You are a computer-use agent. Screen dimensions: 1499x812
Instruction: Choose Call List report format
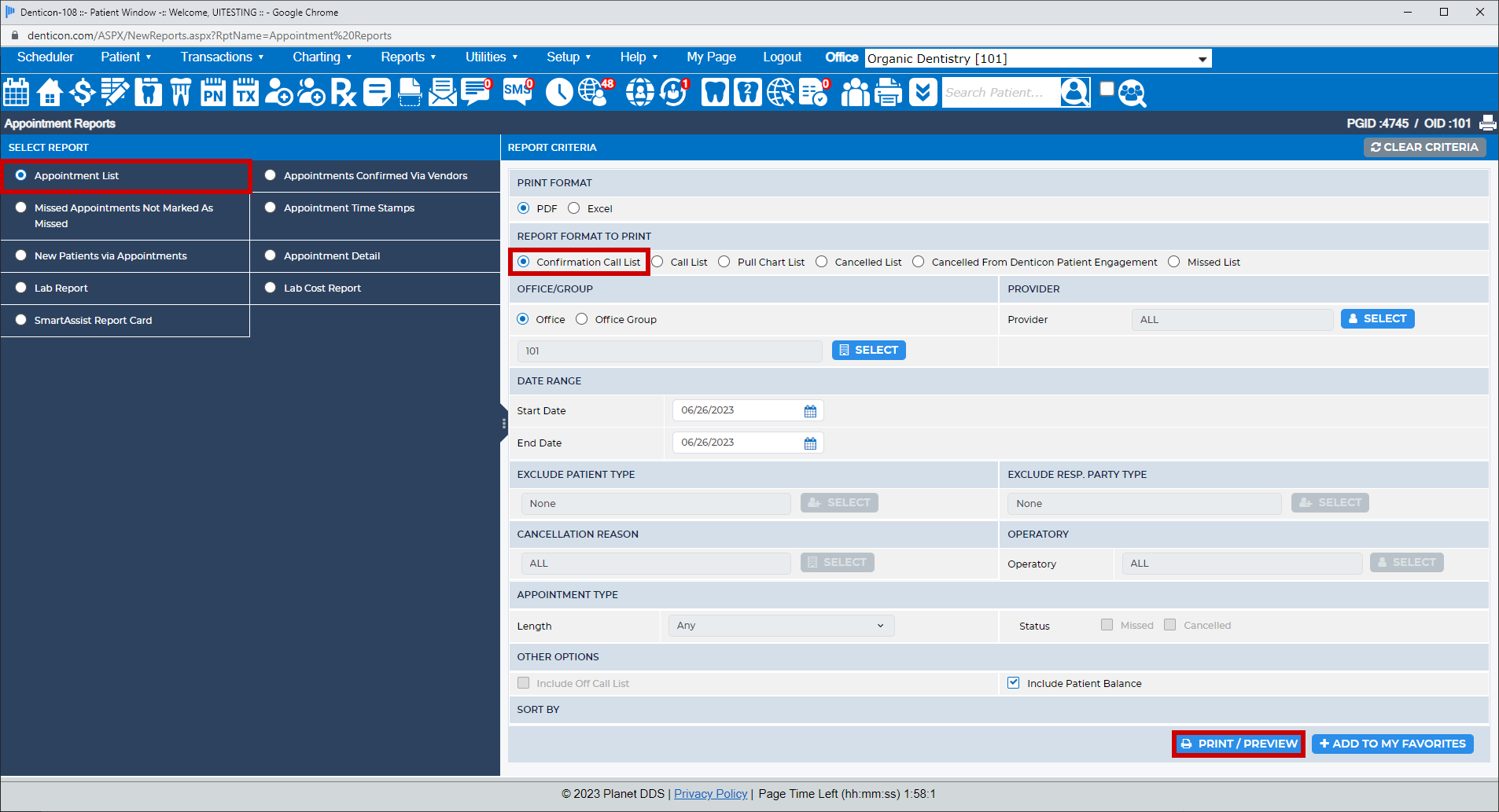[657, 262]
